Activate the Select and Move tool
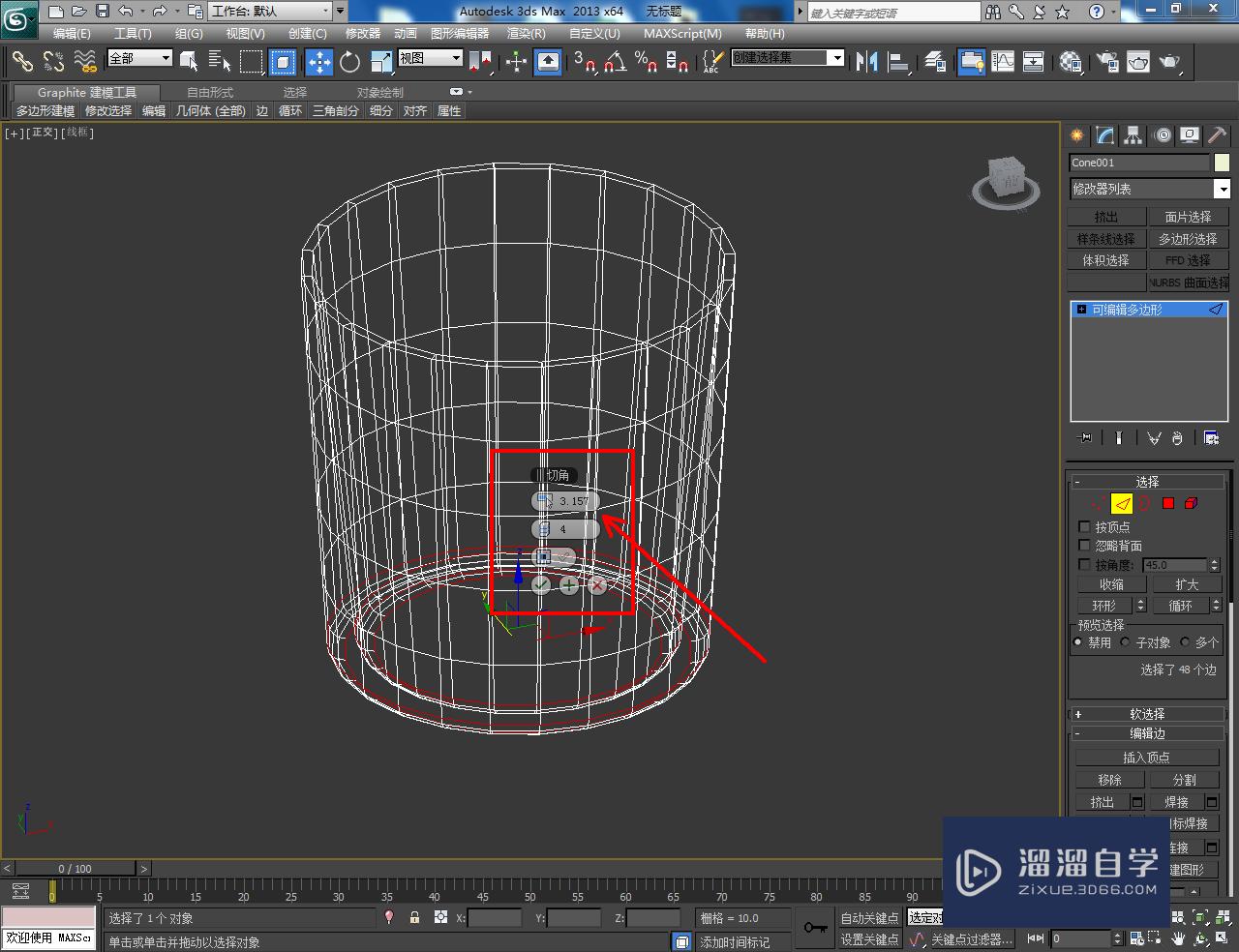 coord(319,62)
